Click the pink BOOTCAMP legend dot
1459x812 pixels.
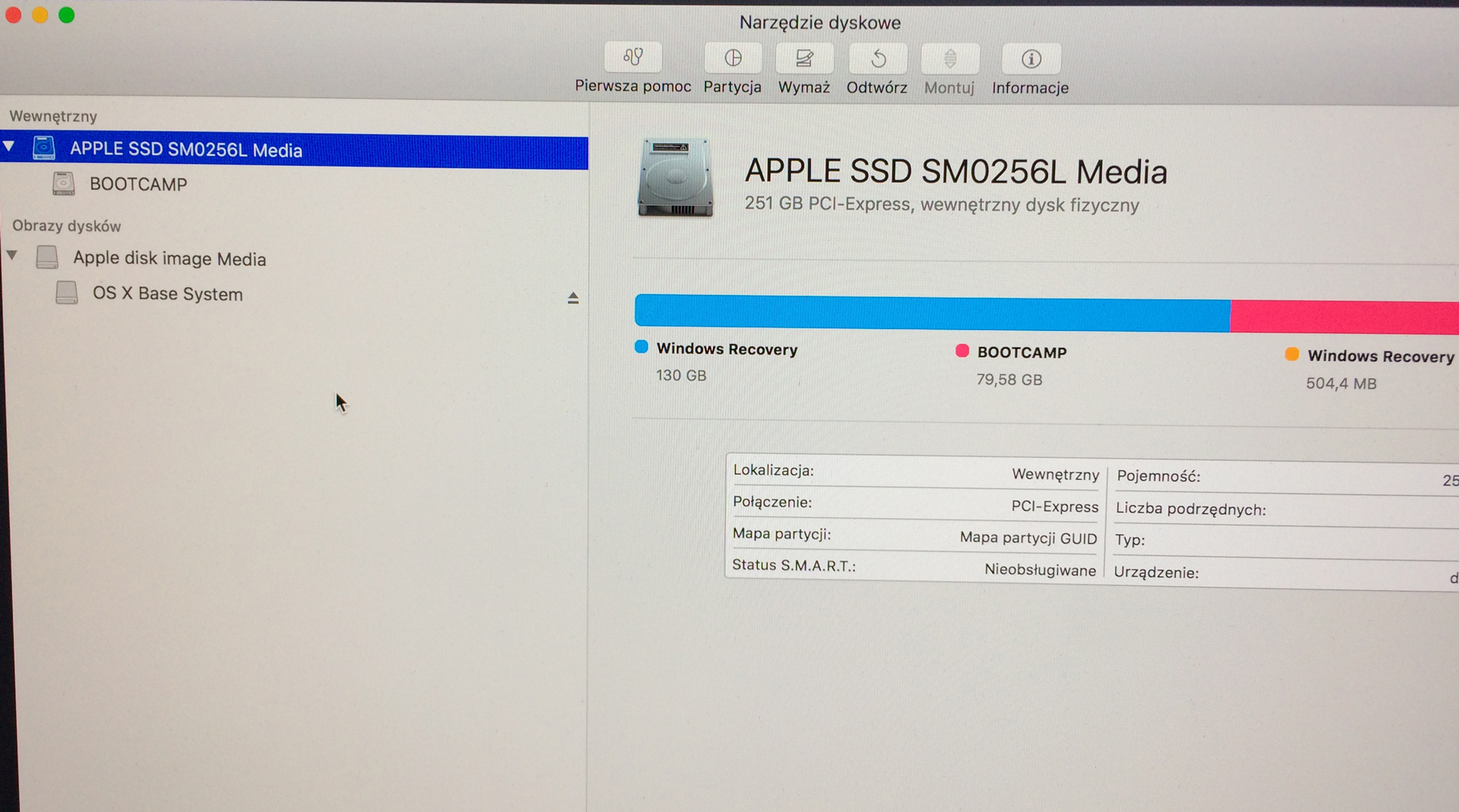pyautogui.click(x=962, y=351)
